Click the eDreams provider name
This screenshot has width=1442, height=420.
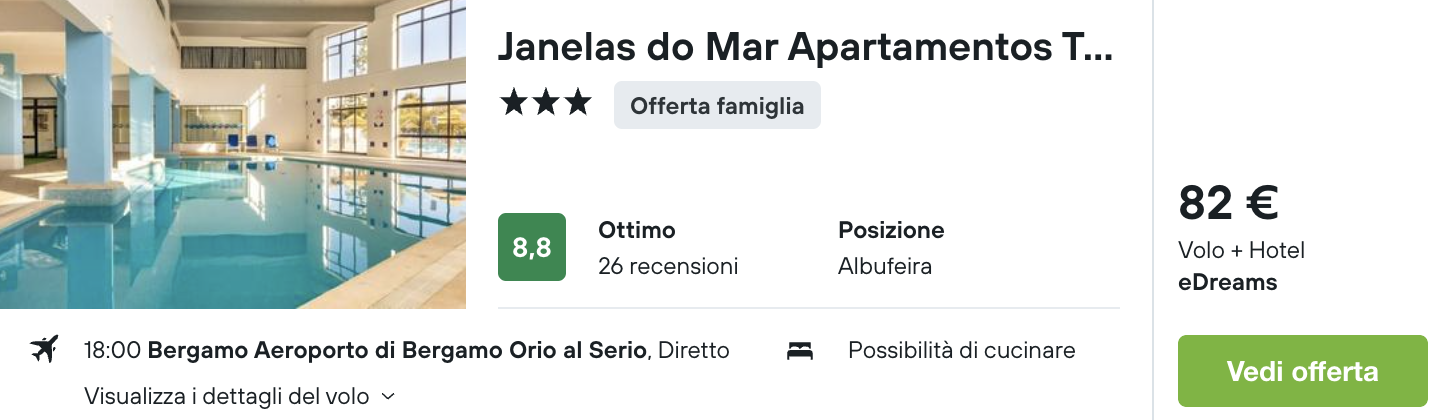[1228, 282]
